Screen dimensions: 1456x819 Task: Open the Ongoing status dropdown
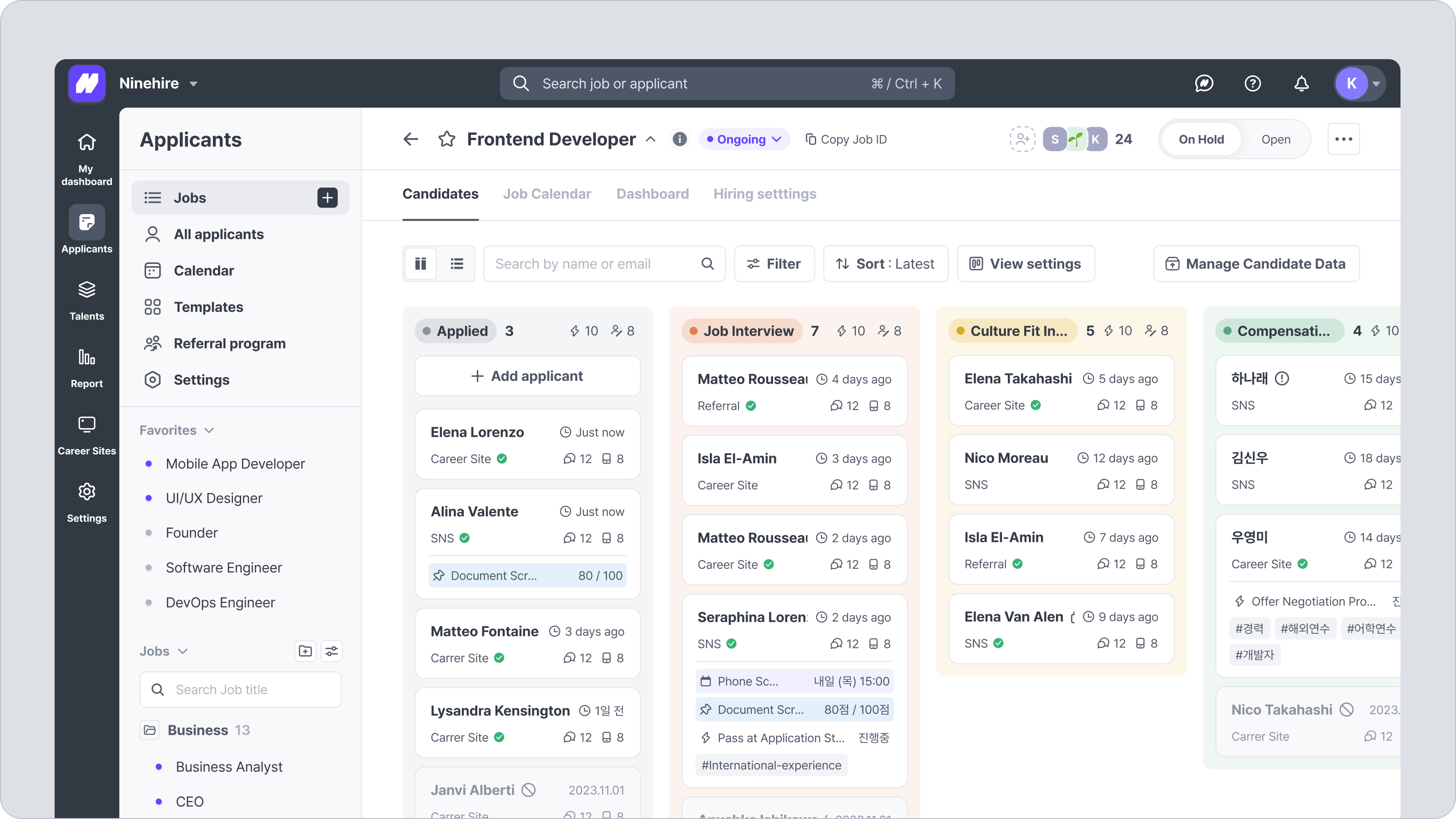[x=744, y=139]
